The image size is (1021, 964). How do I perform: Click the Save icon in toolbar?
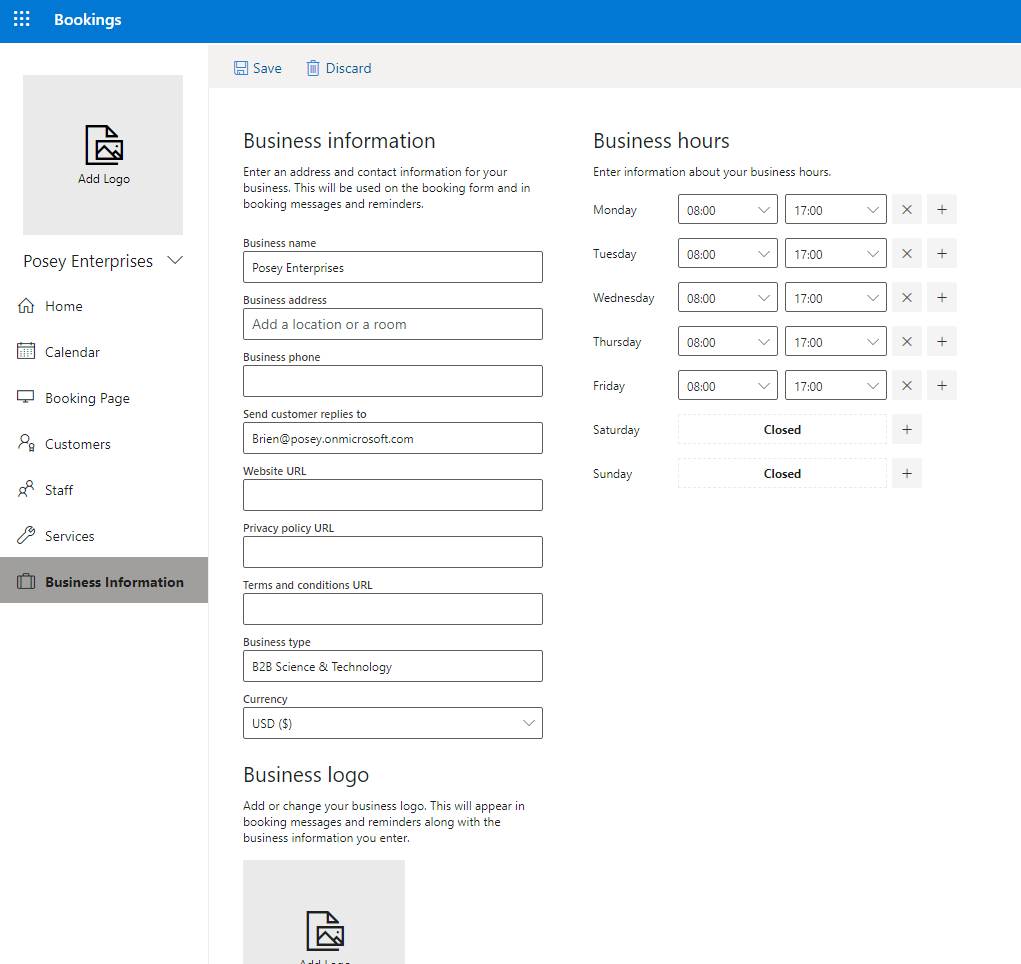(241, 68)
